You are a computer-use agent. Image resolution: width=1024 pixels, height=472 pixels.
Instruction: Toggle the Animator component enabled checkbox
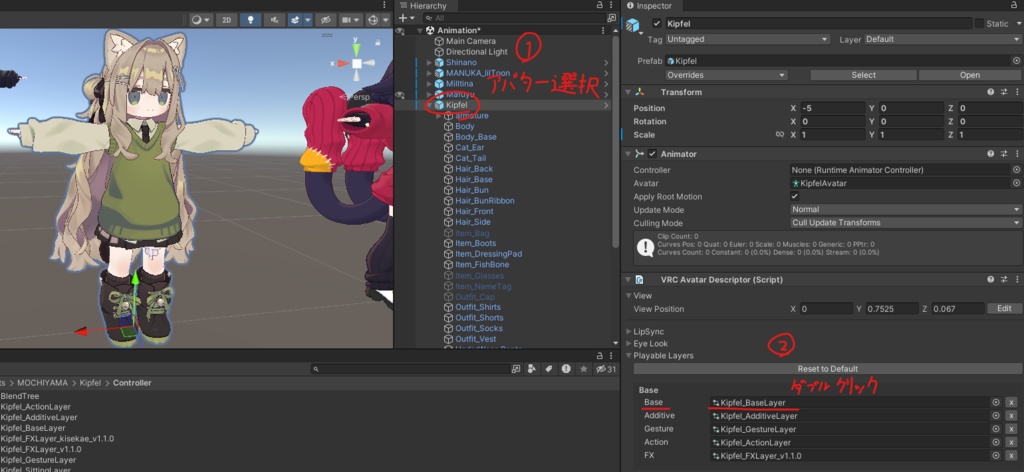[652, 154]
